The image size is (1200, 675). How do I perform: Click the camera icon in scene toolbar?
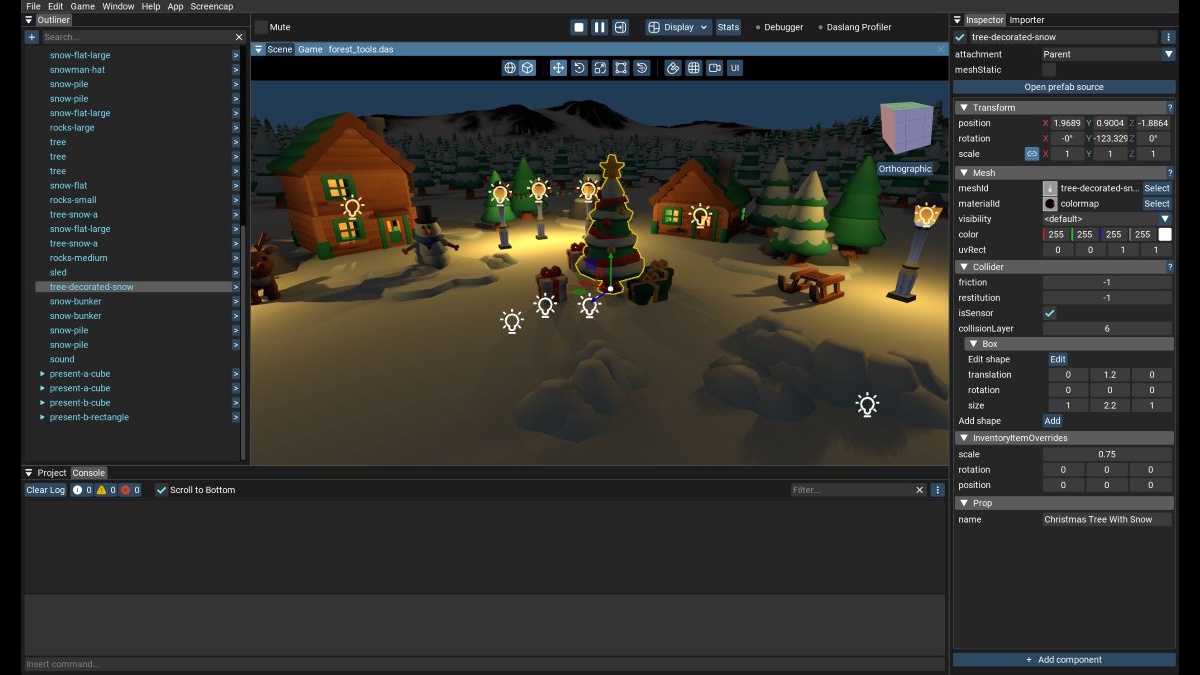(714, 68)
